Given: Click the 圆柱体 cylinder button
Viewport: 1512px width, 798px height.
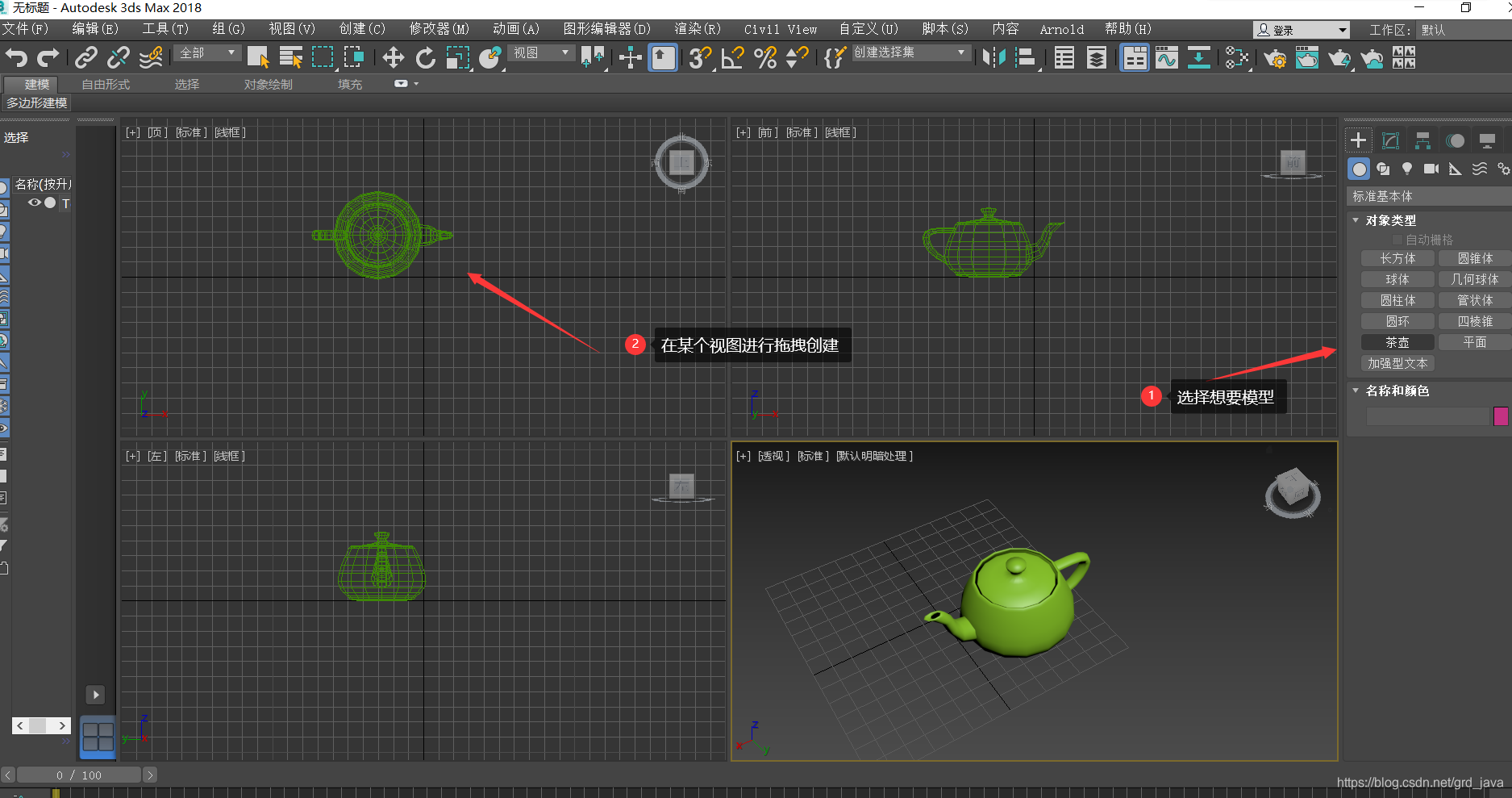Looking at the screenshot, I should (1397, 300).
